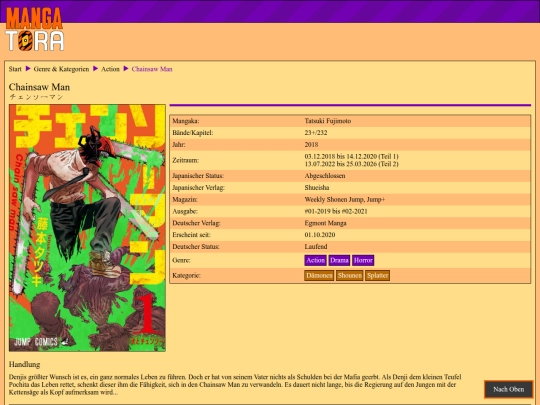Click the status Laufend

click(x=316, y=247)
